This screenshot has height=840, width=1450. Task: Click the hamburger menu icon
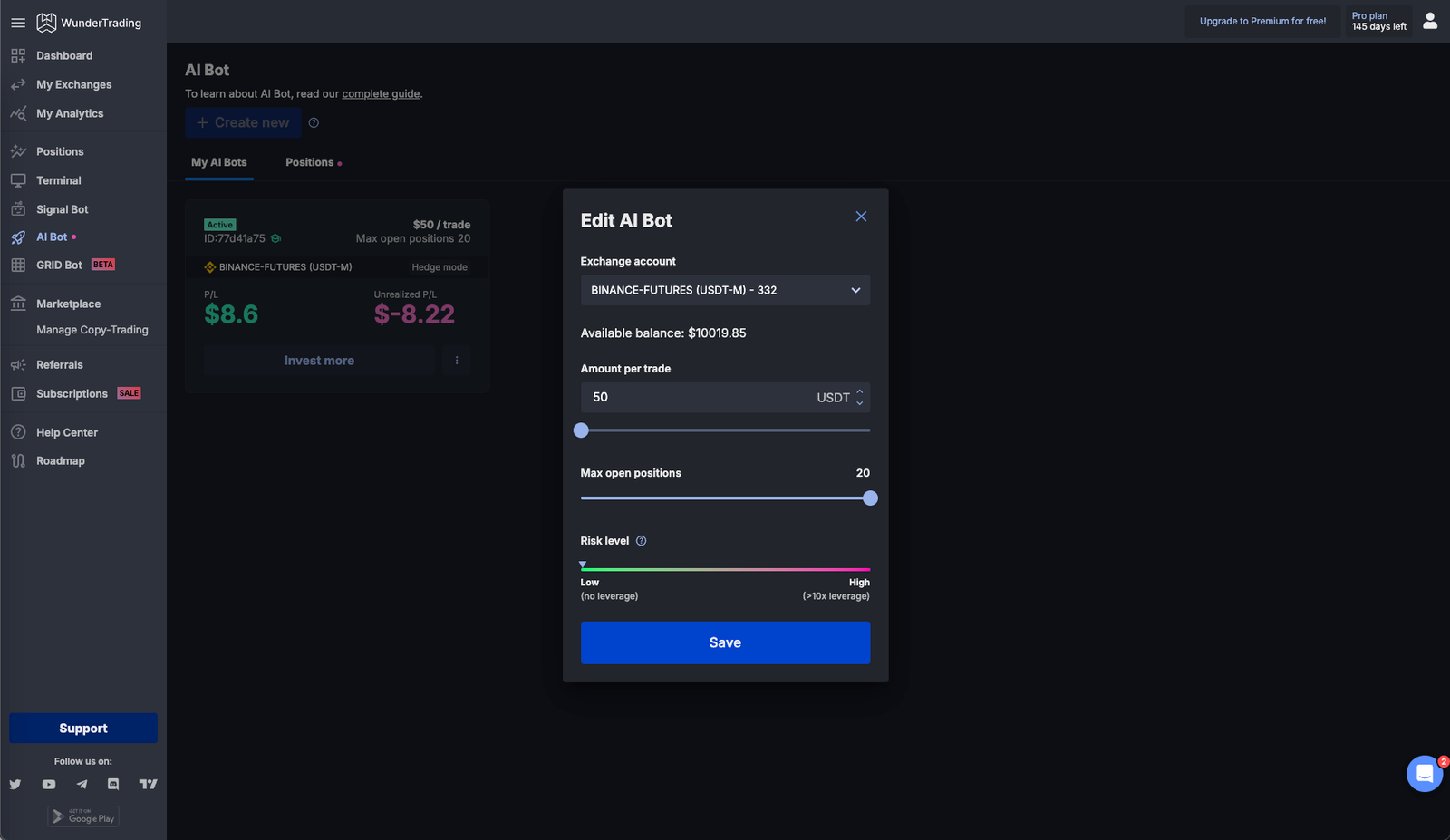(x=18, y=23)
